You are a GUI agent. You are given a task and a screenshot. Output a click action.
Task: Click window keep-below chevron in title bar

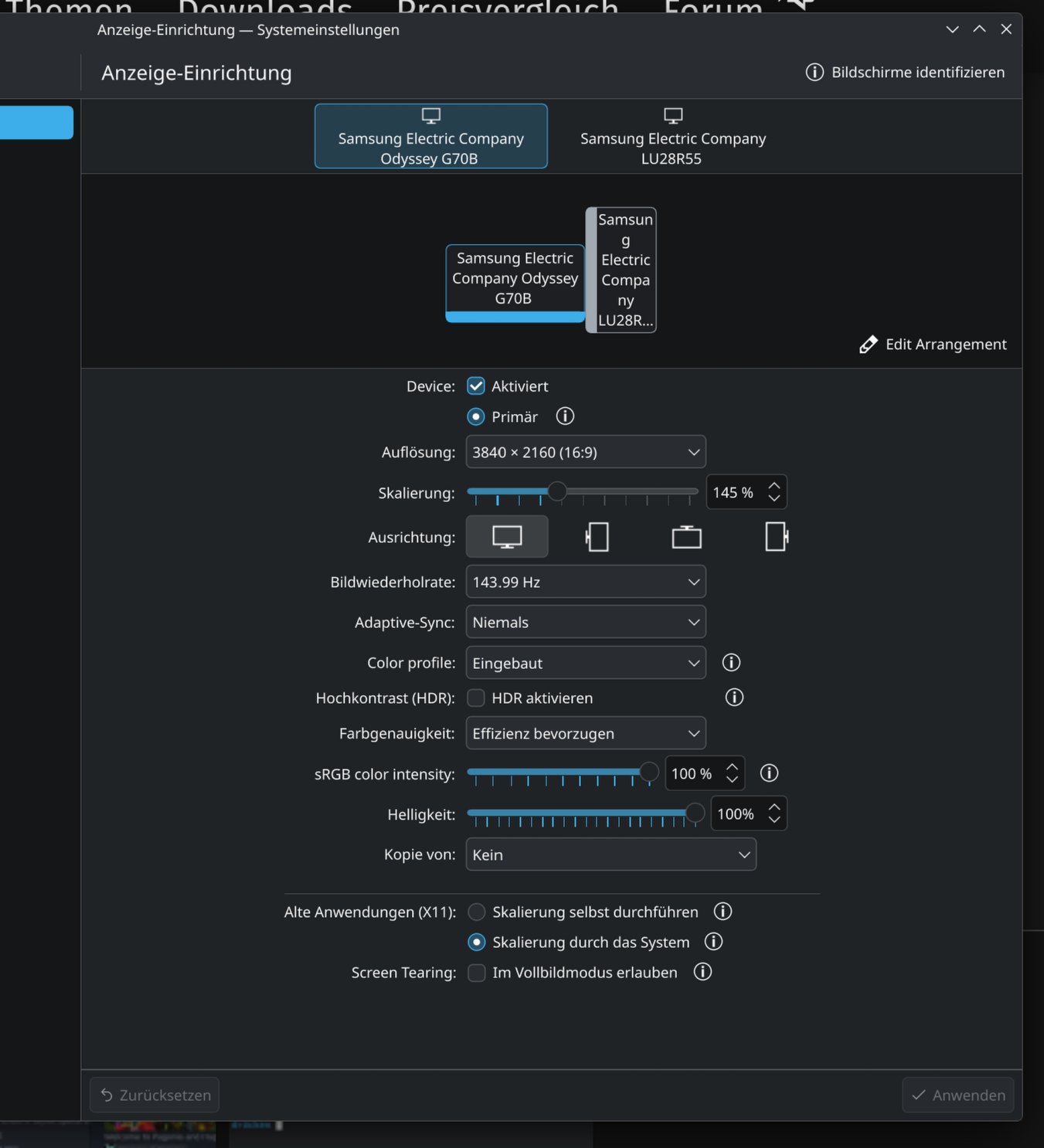pyautogui.click(x=952, y=29)
